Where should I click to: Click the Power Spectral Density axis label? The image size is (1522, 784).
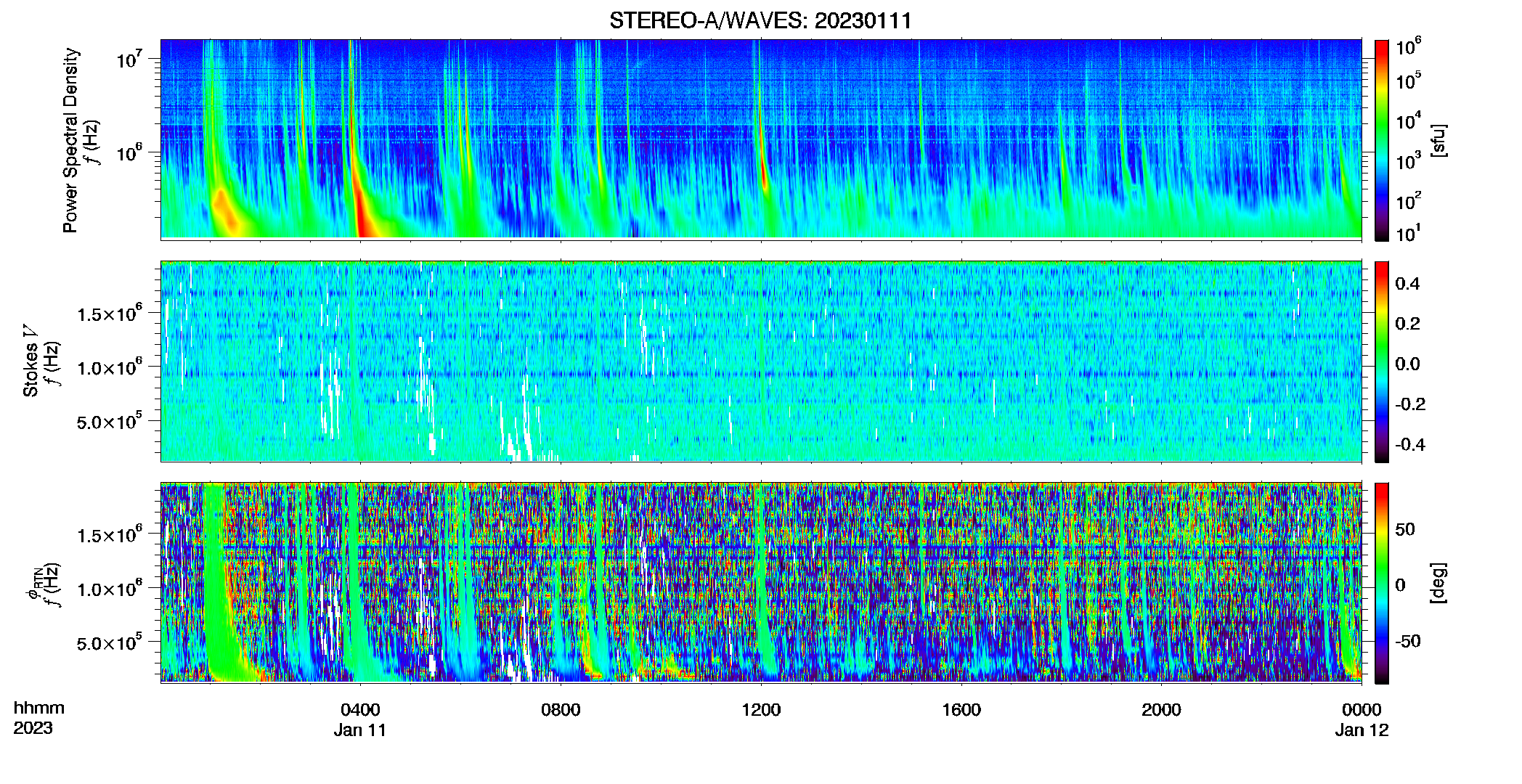pyautogui.click(x=70, y=140)
